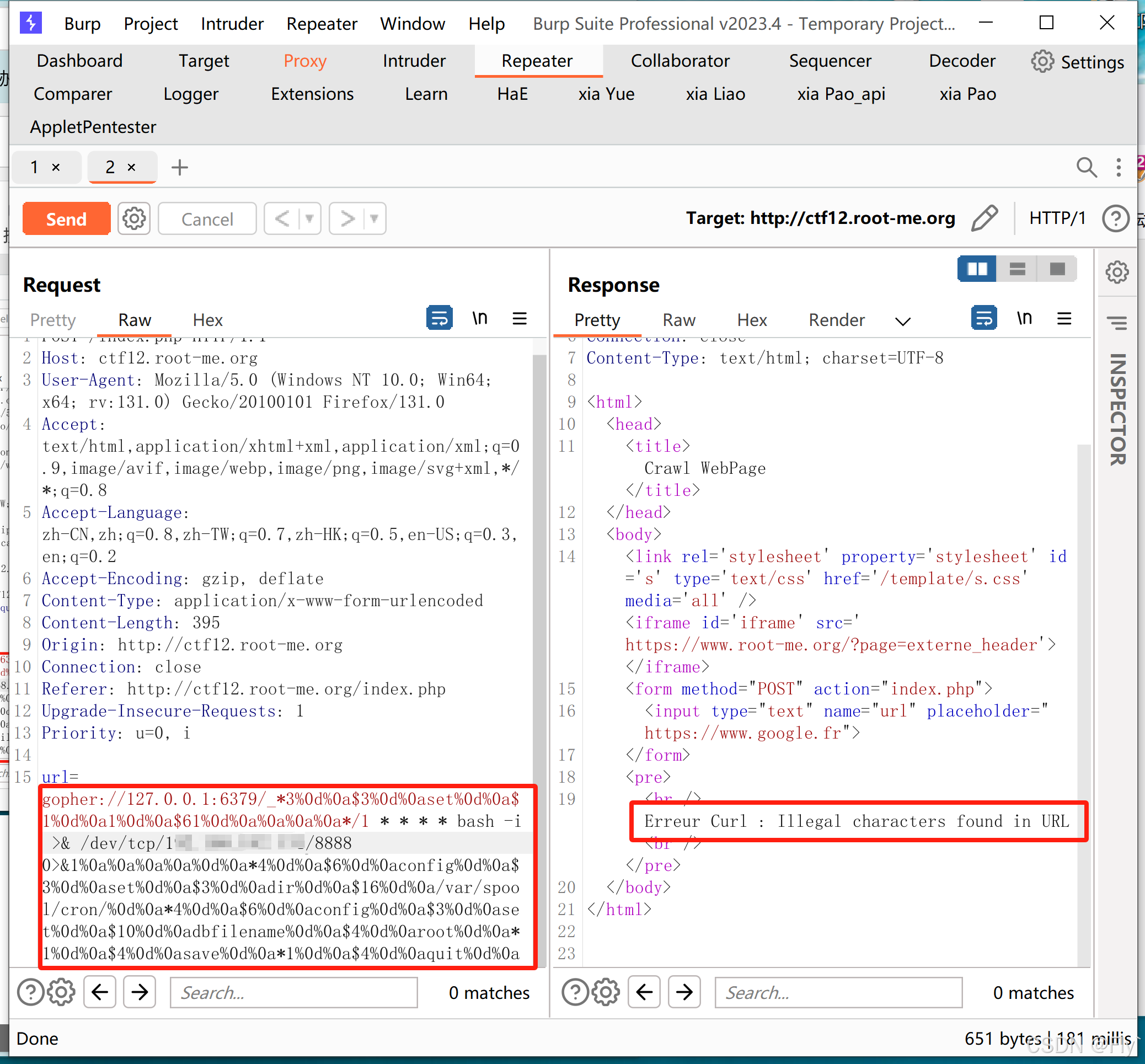Open the three-dot options menu beside the search icon

tap(1118, 168)
